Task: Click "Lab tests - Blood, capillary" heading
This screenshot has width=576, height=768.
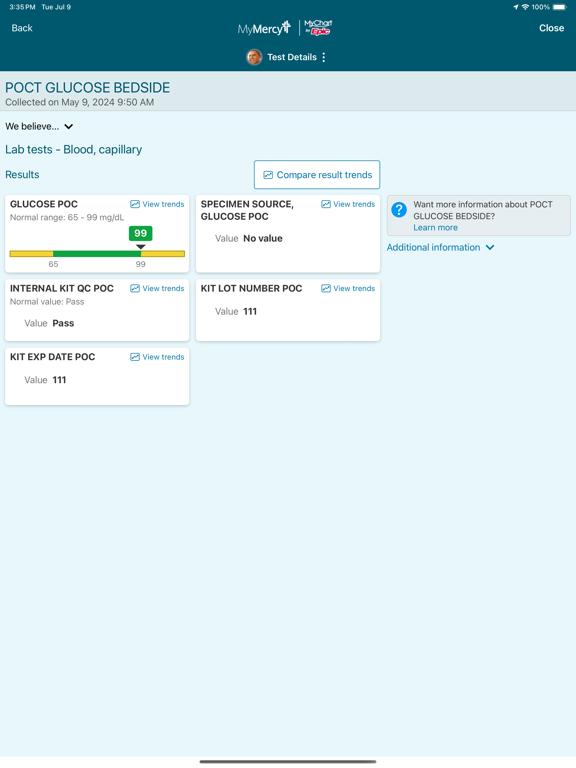Action: [x=73, y=149]
